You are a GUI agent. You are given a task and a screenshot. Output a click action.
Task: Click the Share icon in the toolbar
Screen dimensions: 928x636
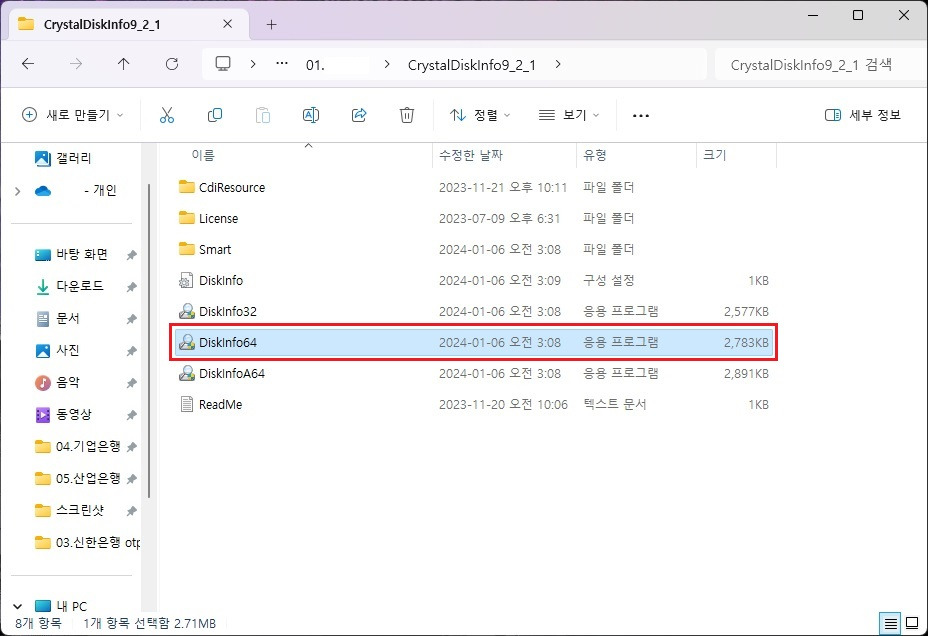point(358,114)
